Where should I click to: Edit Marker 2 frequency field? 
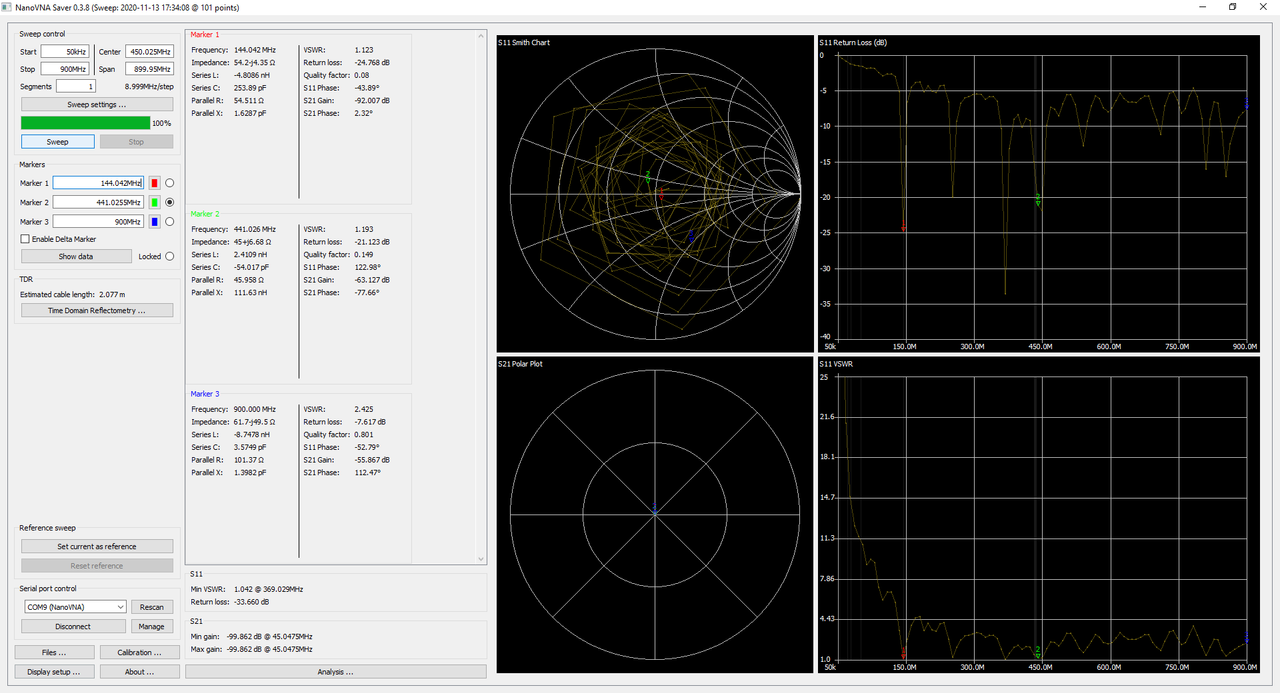(98, 202)
